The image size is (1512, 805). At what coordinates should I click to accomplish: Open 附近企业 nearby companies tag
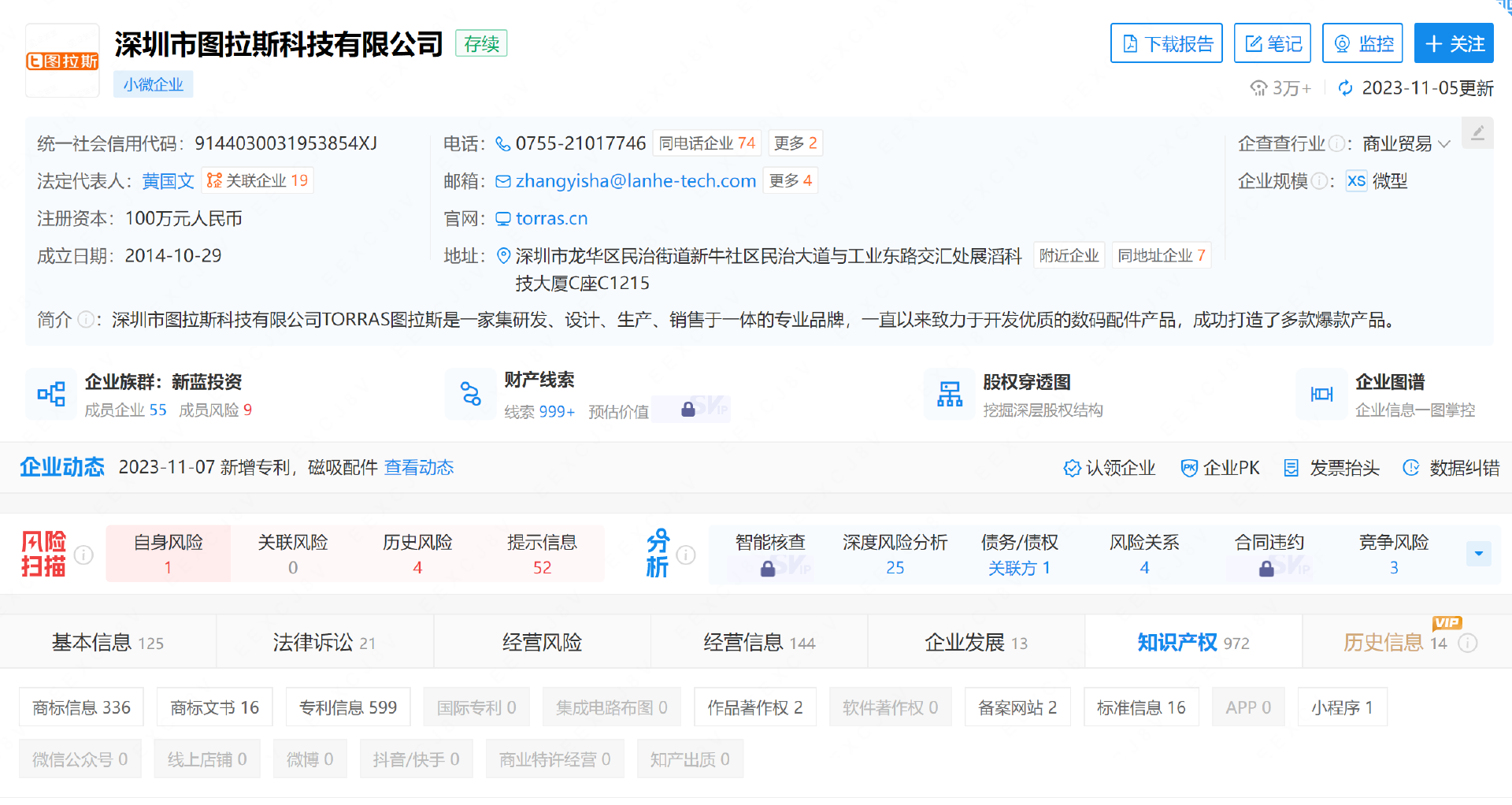(x=1069, y=255)
